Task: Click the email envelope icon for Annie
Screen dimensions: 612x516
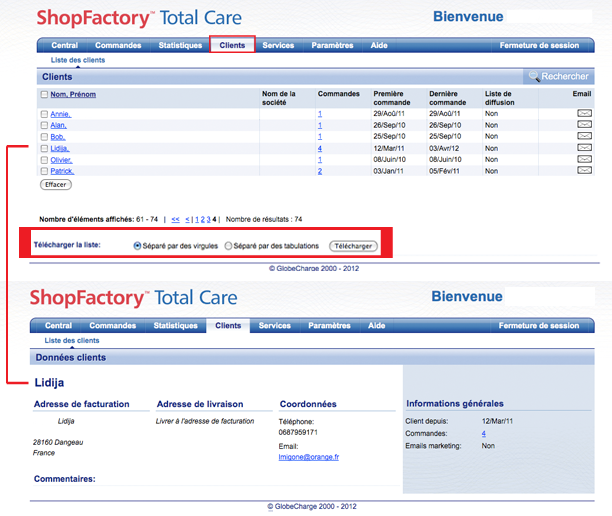Action: (584, 114)
